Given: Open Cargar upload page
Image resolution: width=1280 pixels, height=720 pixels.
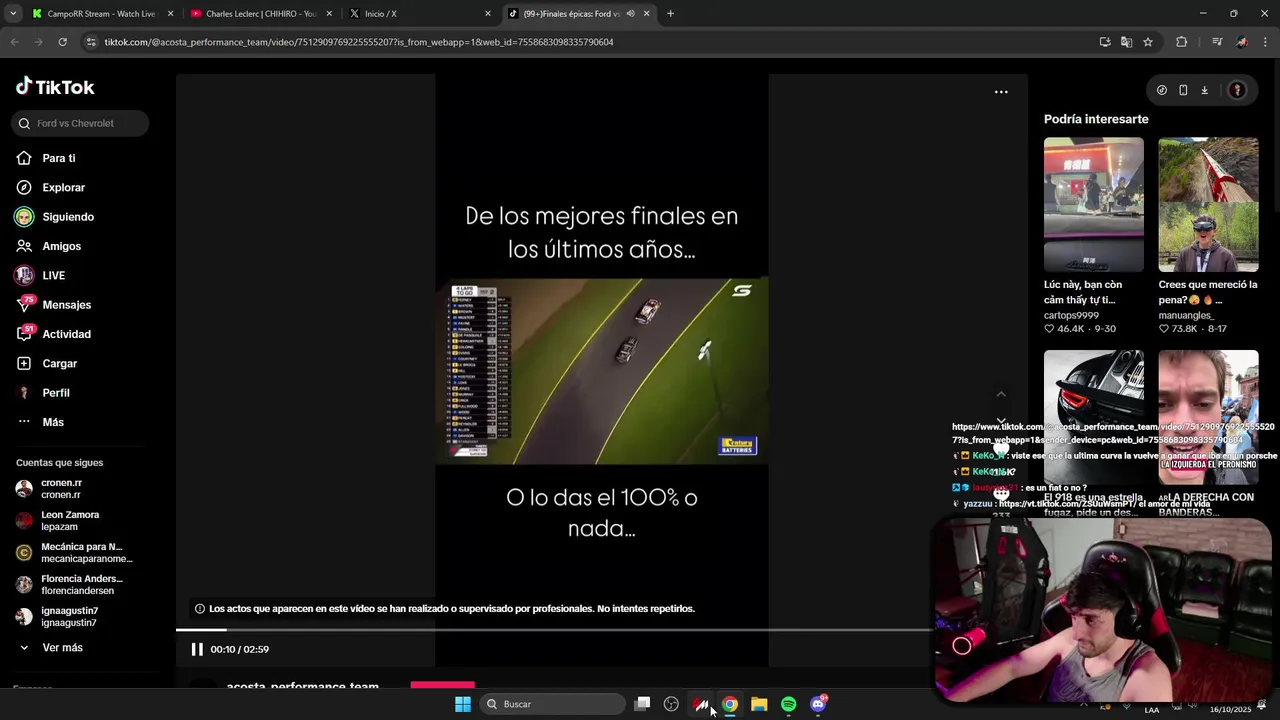Looking at the screenshot, I should [47, 363].
